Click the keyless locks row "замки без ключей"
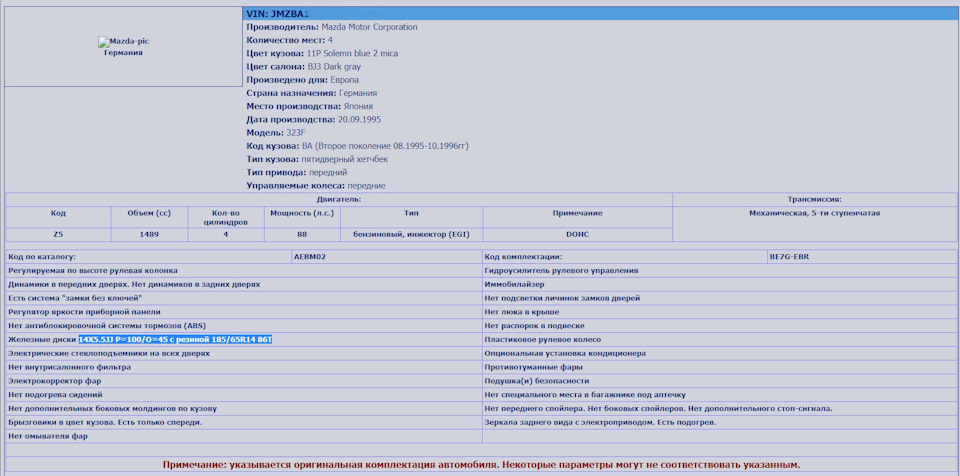Viewport: 960px width, 476px height. point(244,298)
